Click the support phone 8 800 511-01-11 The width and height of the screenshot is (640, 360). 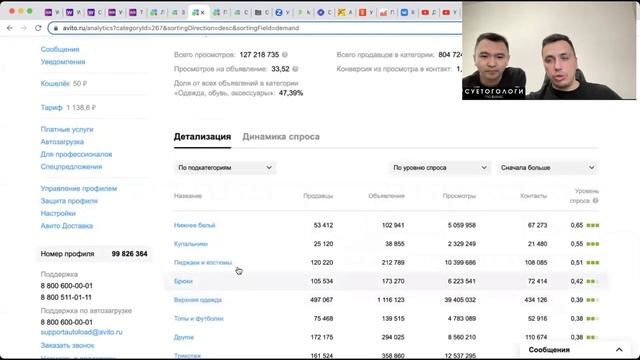point(66,297)
